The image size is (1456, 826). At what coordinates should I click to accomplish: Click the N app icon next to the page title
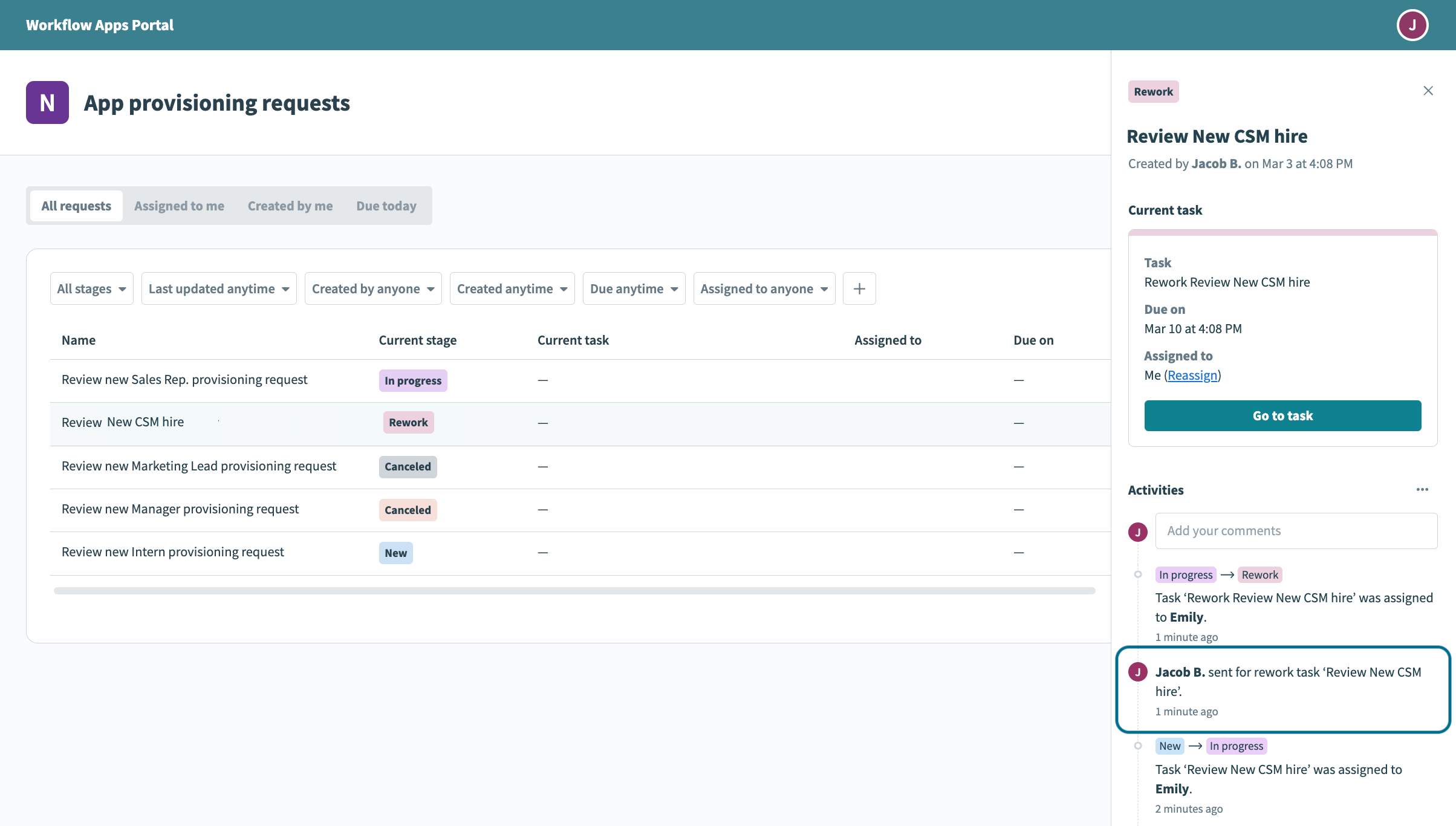47,102
